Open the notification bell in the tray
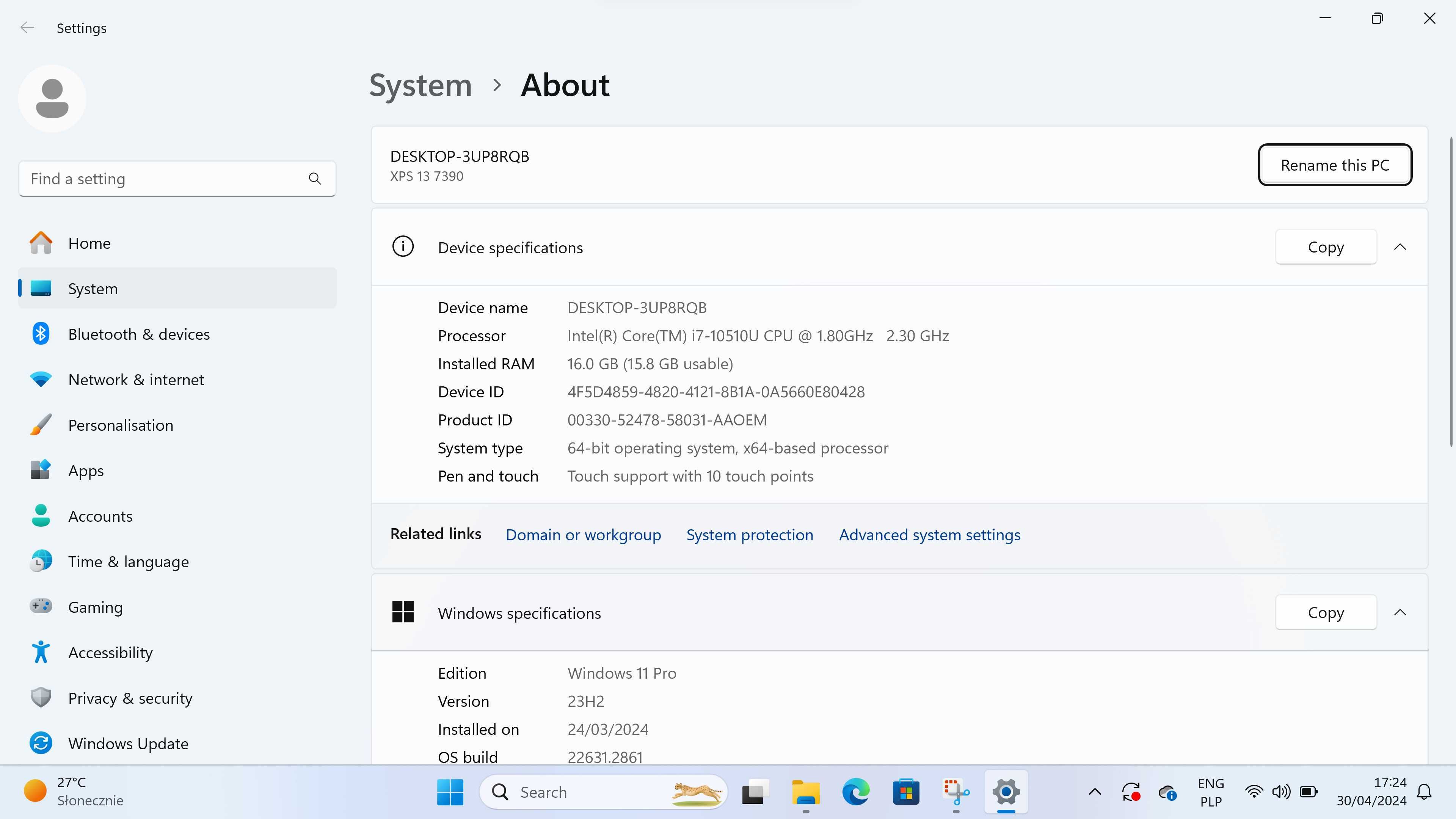The width and height of the screenshot is (1456, 819). coord(1425,792)
